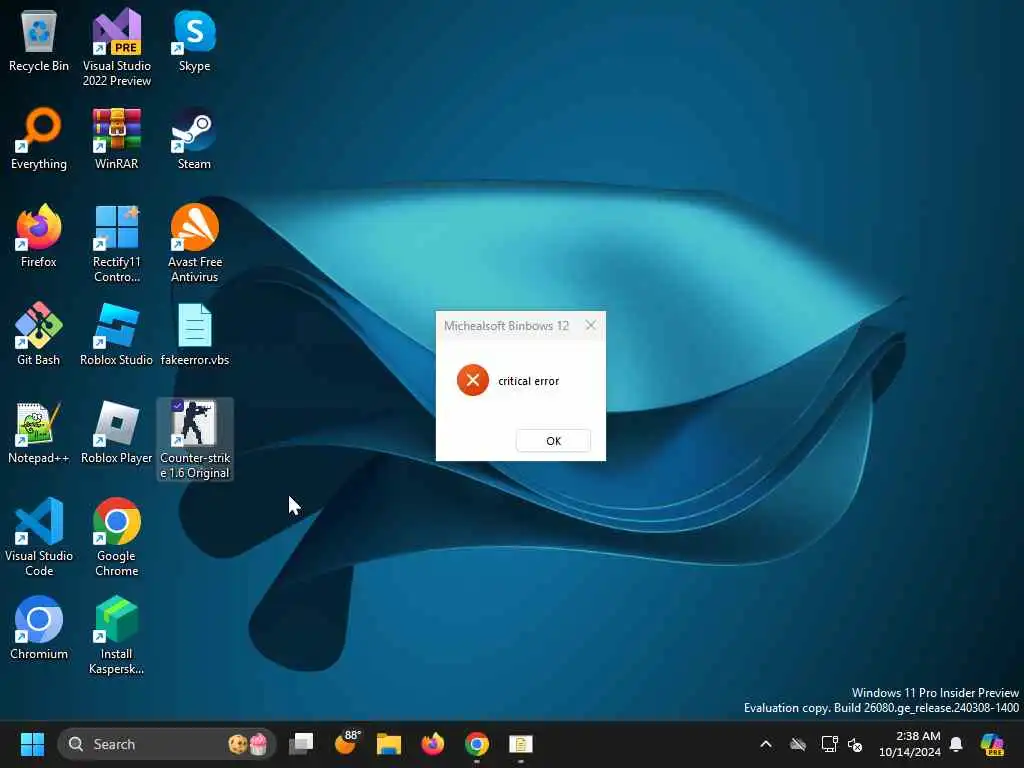
Task: Close the Michealsoft Binbows 12 dialog
Action: [x=590, y=325]
